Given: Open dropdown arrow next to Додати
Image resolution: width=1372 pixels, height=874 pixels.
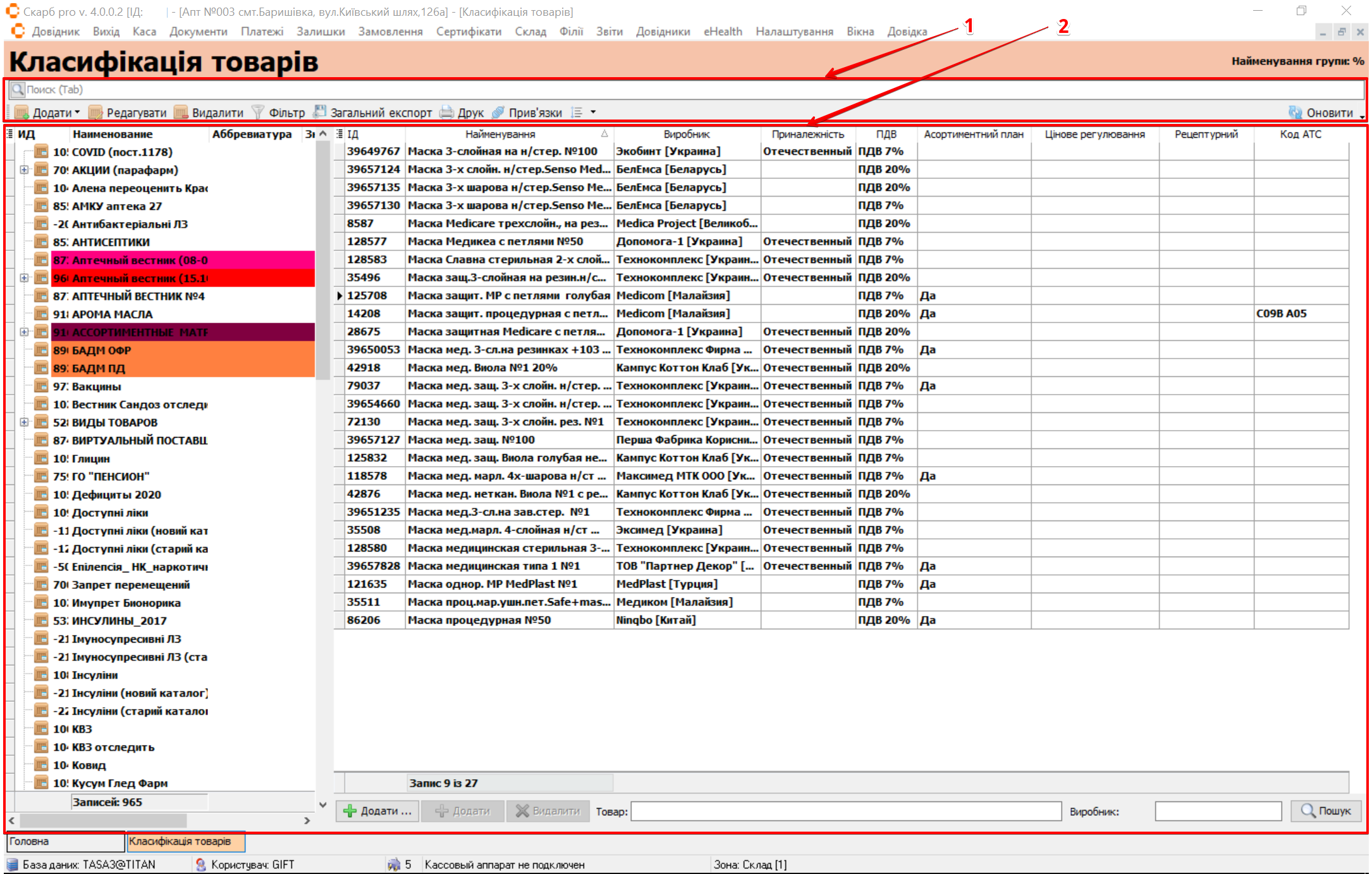Looking at the screenshot, I should pyautogui.click(x=78, y=113).
